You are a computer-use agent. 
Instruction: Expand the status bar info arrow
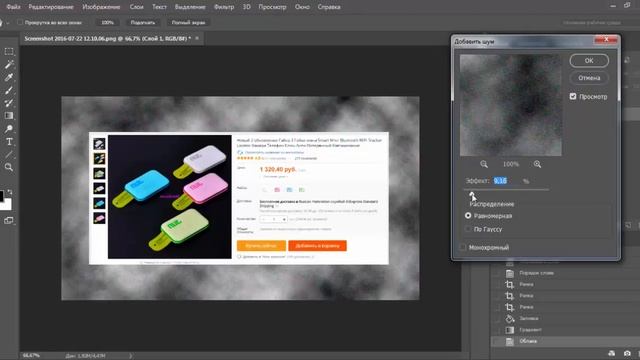point(131,356)
